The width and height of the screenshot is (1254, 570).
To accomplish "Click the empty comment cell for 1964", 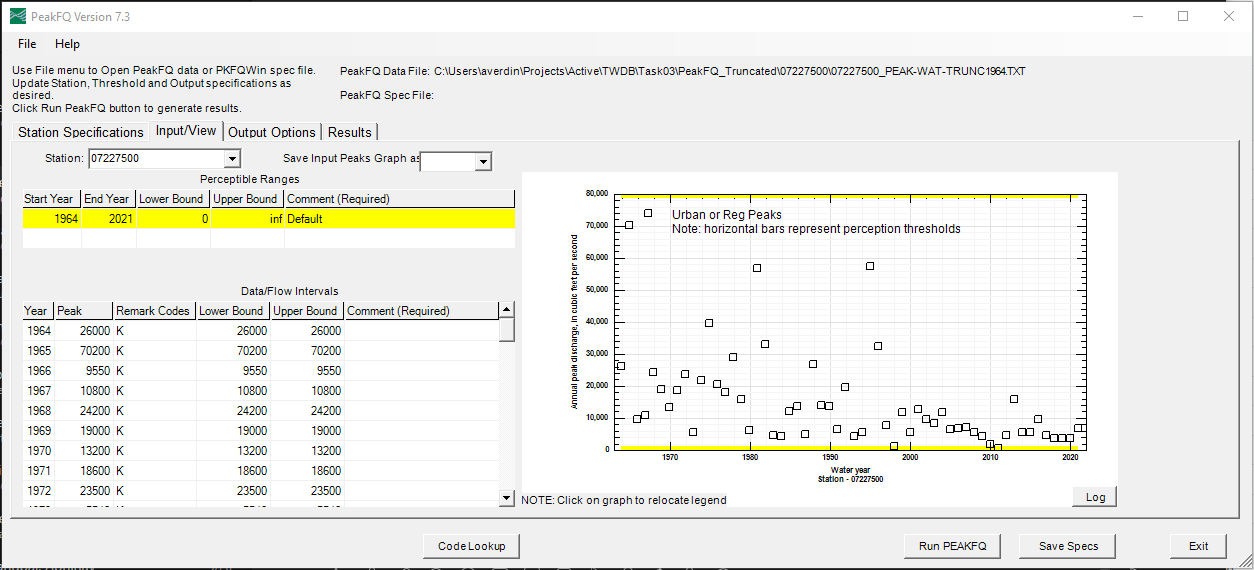I will point(421,331).
